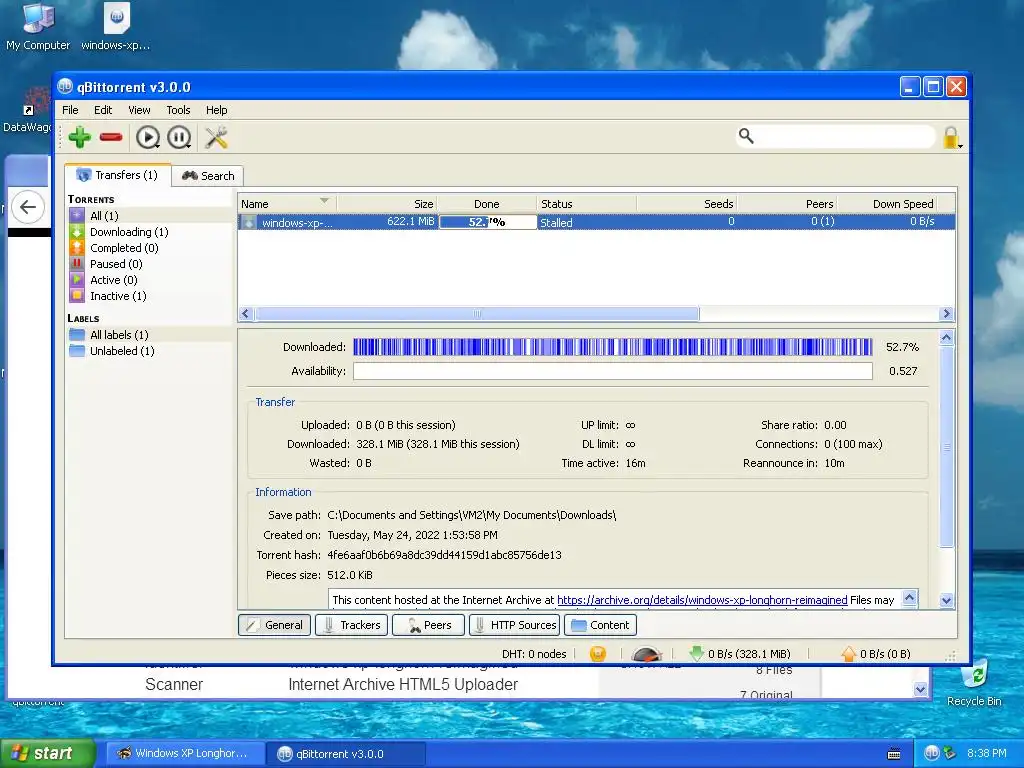Screen dimensions: 1024x768
Task: Click the yellow padlock lock icon
Action: 952,137
